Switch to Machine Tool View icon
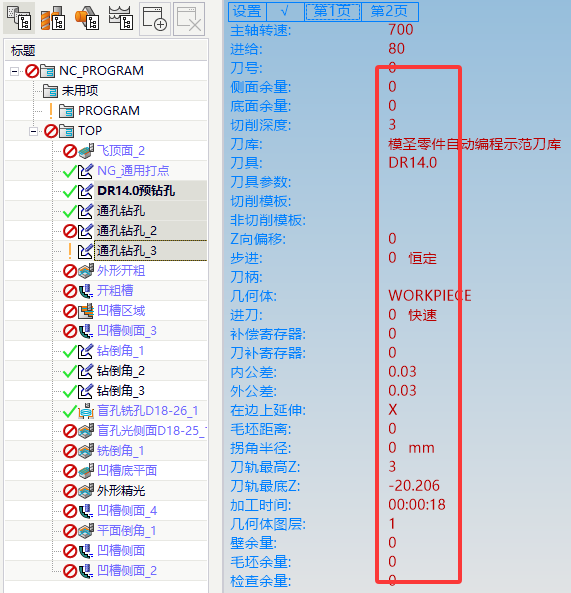Image resolution: width=571 pixels, height=593 pixels. pyautogui.click(x=53, y=18)
